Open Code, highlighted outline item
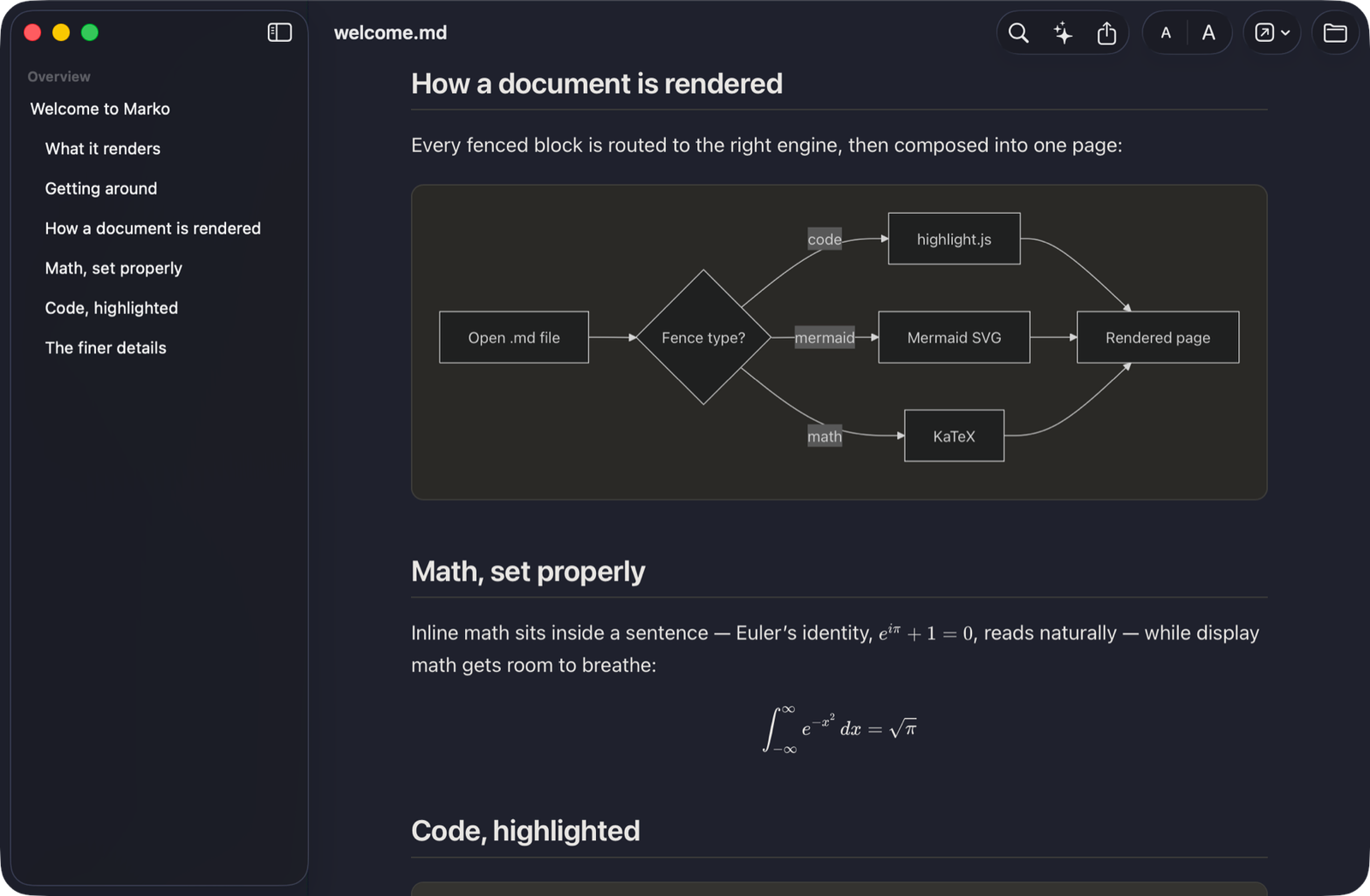Screen dimensions: 1370x896 coord(111,308)
